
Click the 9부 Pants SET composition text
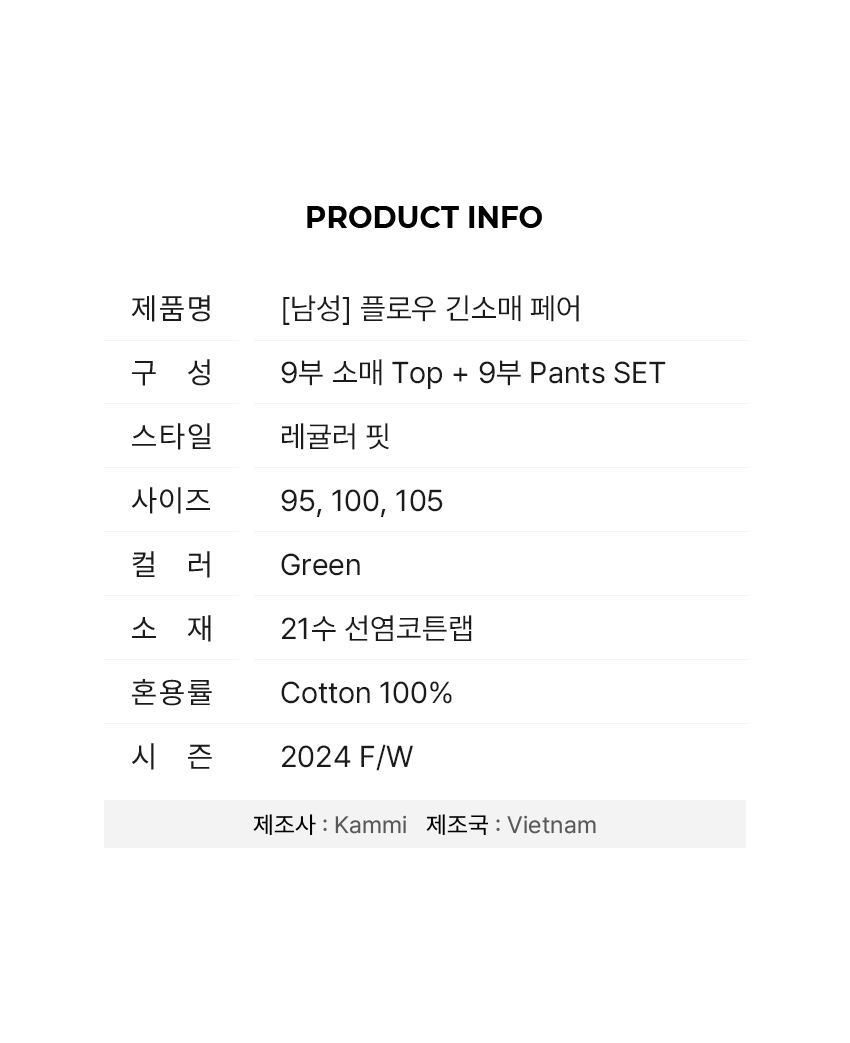(572, 372)
